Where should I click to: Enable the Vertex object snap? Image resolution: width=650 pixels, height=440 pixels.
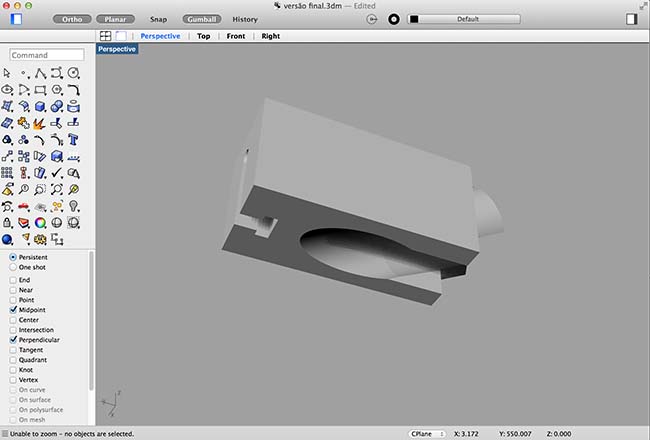point(13,379)
